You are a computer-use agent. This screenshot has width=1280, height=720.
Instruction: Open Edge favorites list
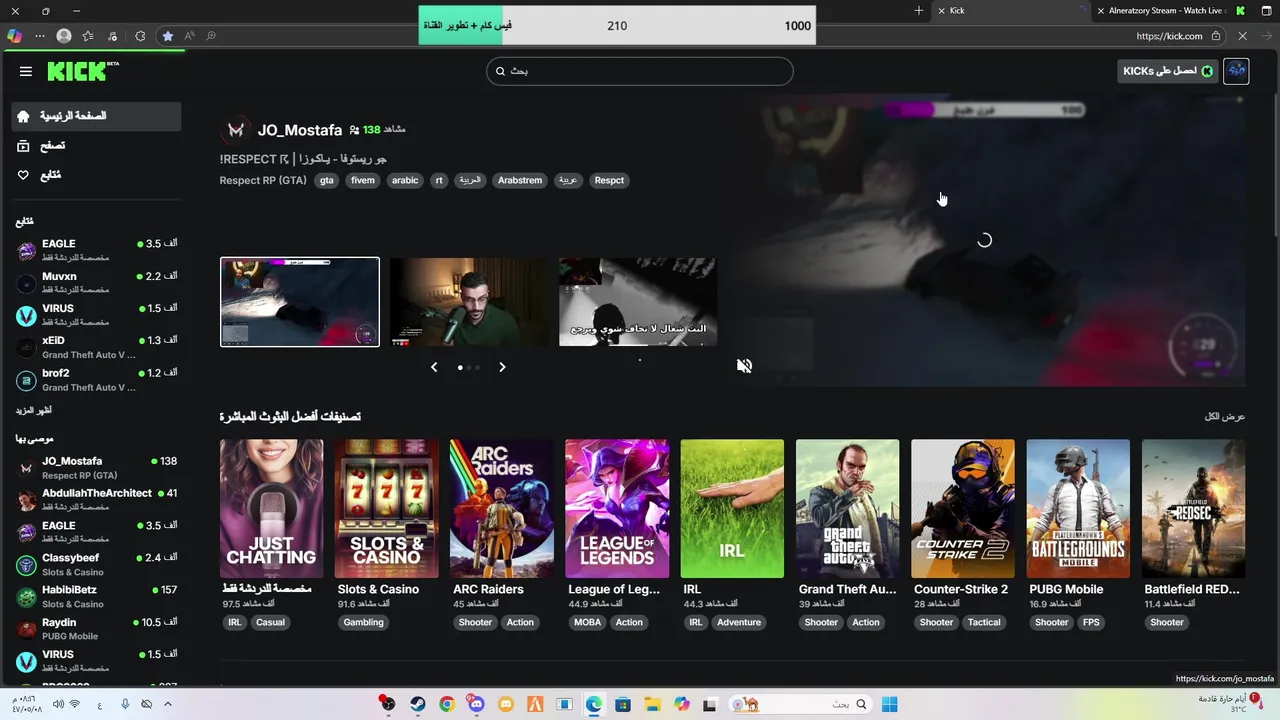click(x=88, y=36)
